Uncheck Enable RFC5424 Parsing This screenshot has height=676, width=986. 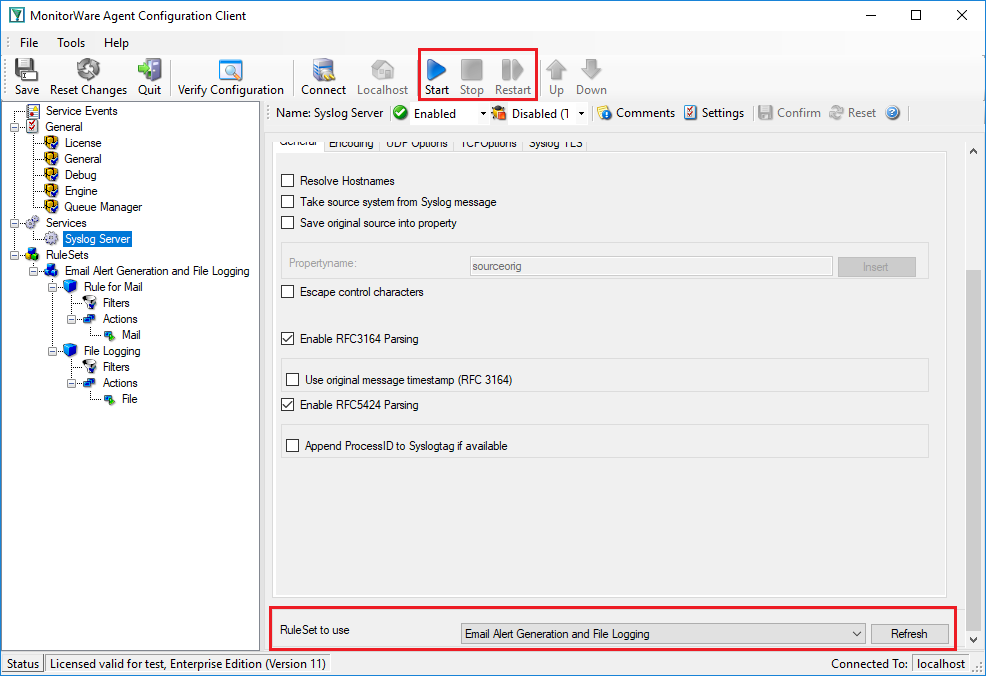click(287, 405)
